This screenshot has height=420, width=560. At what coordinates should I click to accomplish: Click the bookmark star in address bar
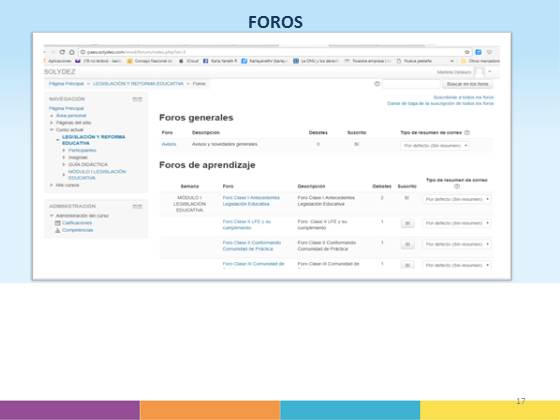467,52
